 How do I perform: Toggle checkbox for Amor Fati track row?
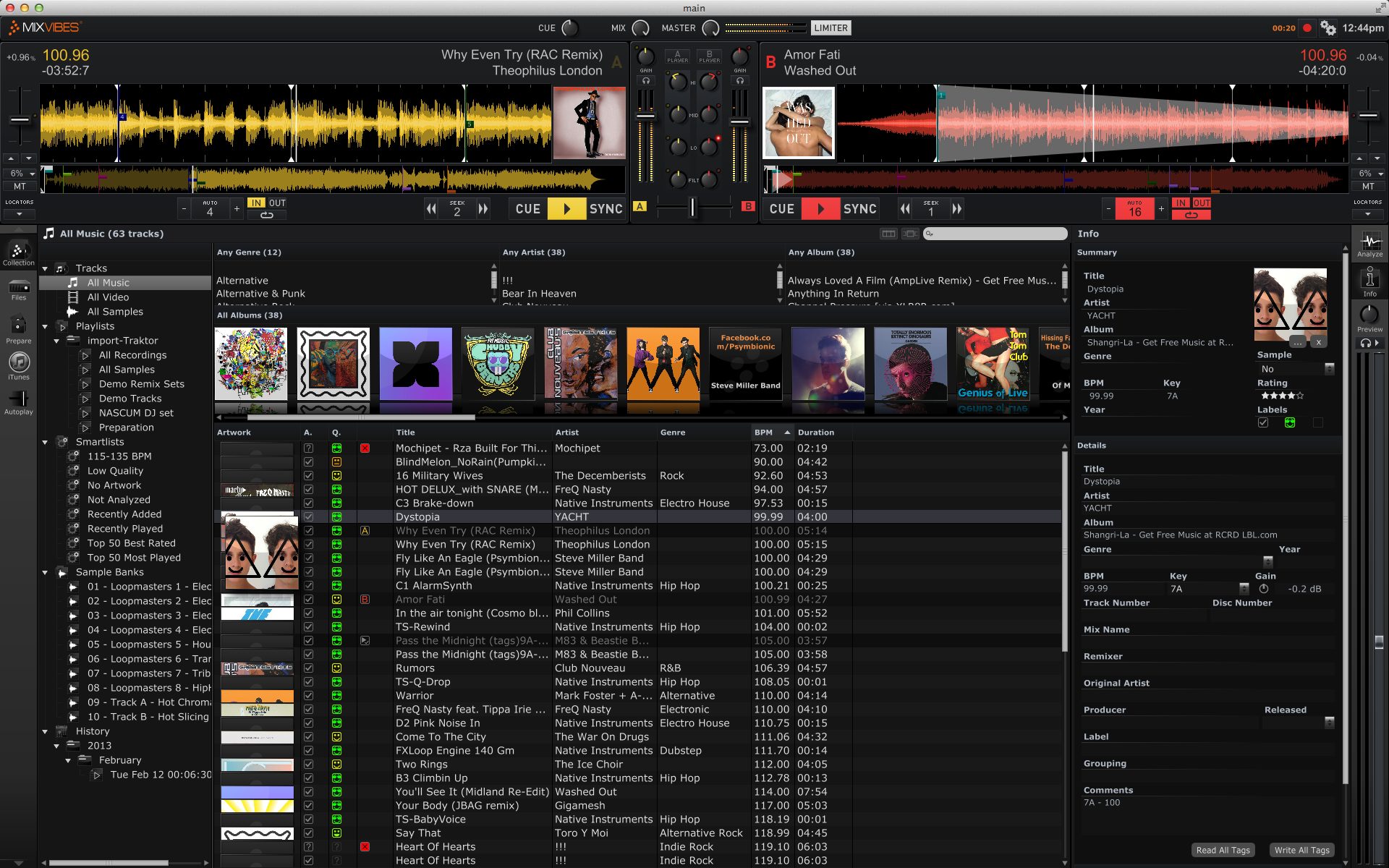click(x=307, y=599)
